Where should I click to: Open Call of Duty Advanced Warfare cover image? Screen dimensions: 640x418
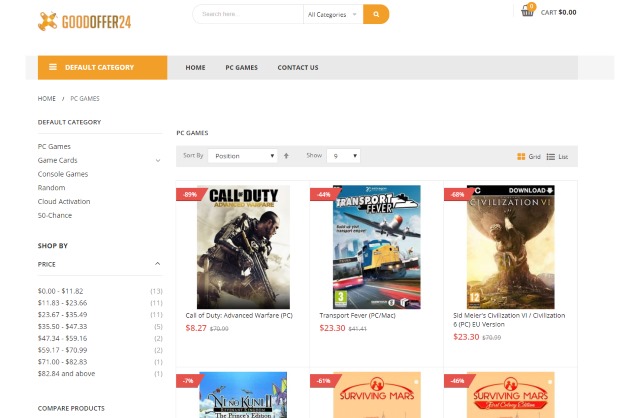pyautogui.click(x=243, y=247)
